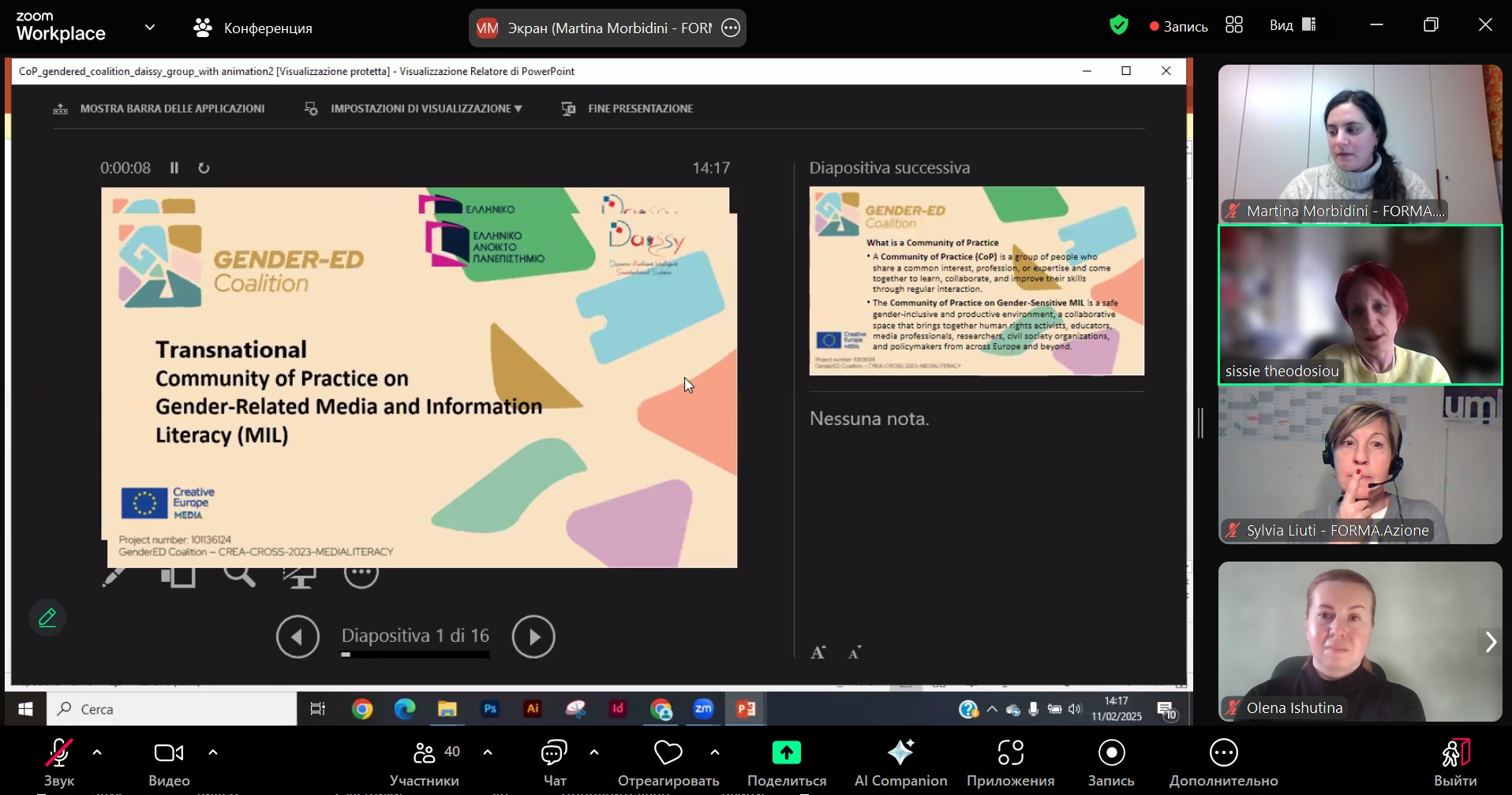
Task: Click the magnifier to zoom into slide
Action: click(x=240, y=577)
